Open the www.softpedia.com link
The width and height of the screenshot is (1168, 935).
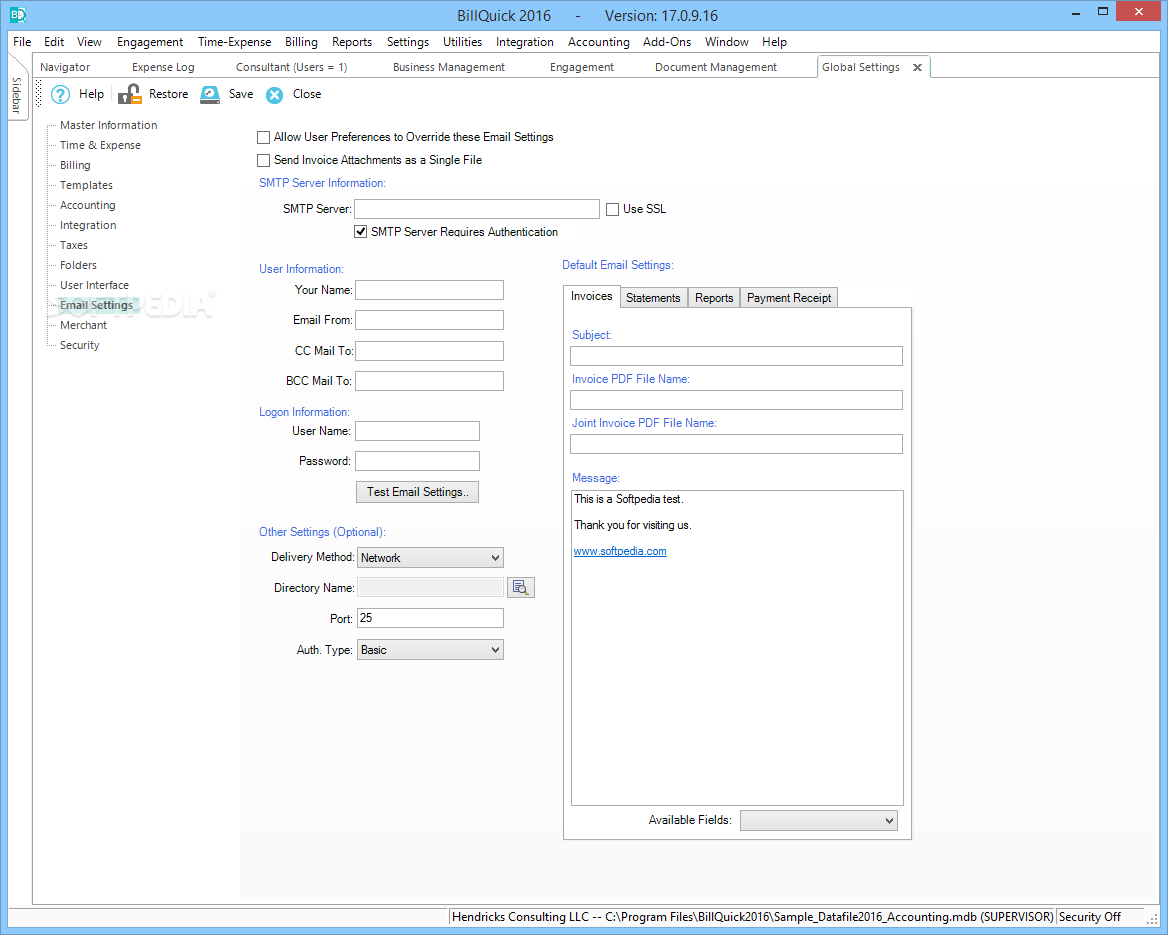click(x=620, y=551)
